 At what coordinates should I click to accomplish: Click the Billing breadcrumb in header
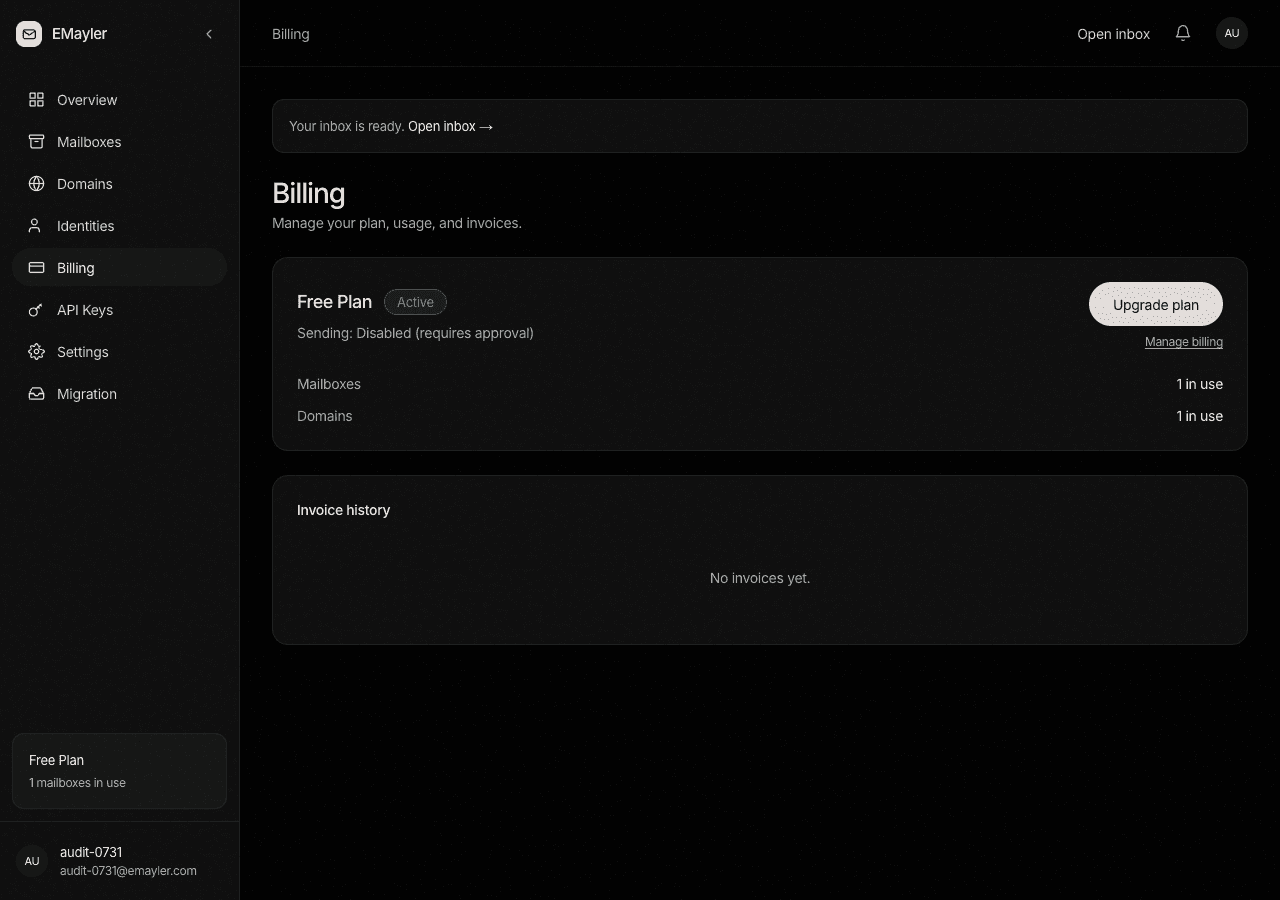click(291, 34)
